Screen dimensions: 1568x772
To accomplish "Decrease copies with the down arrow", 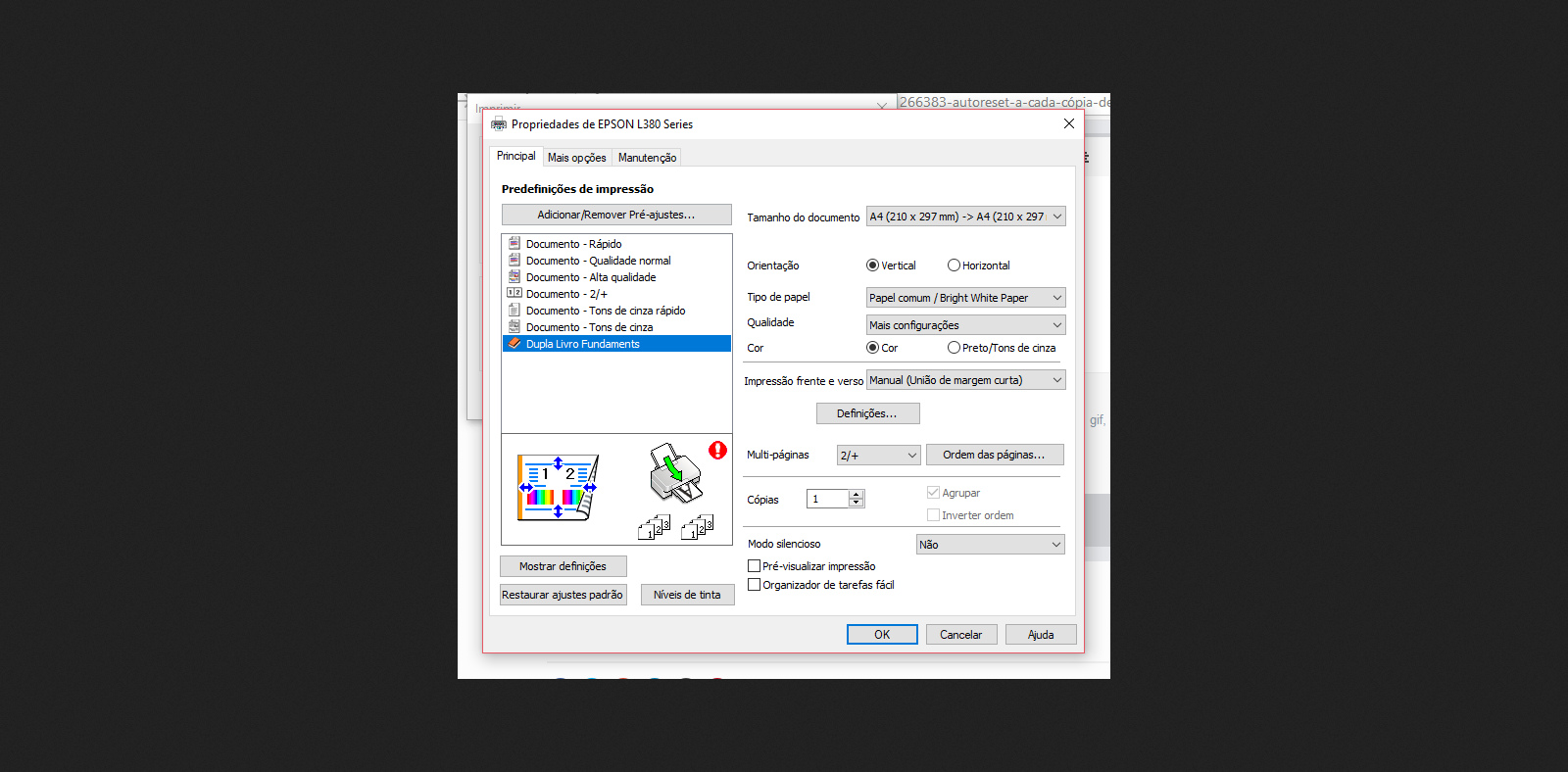I will pos(857,504).
